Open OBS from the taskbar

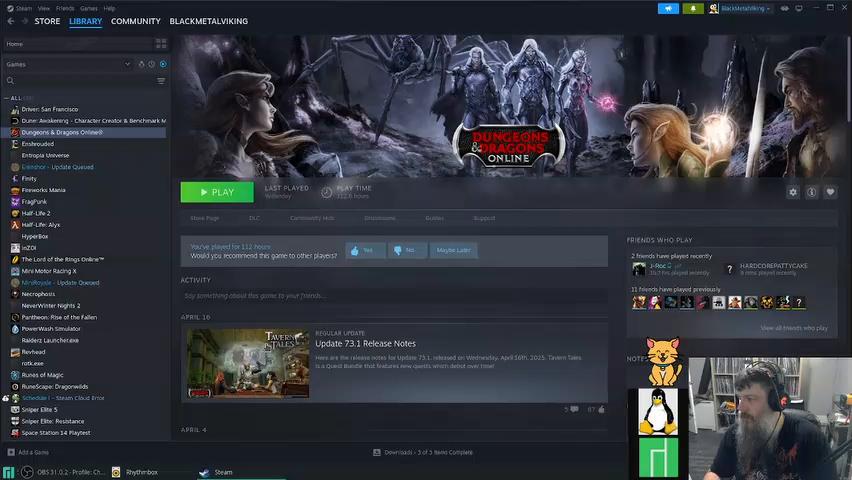coord(62,472)
